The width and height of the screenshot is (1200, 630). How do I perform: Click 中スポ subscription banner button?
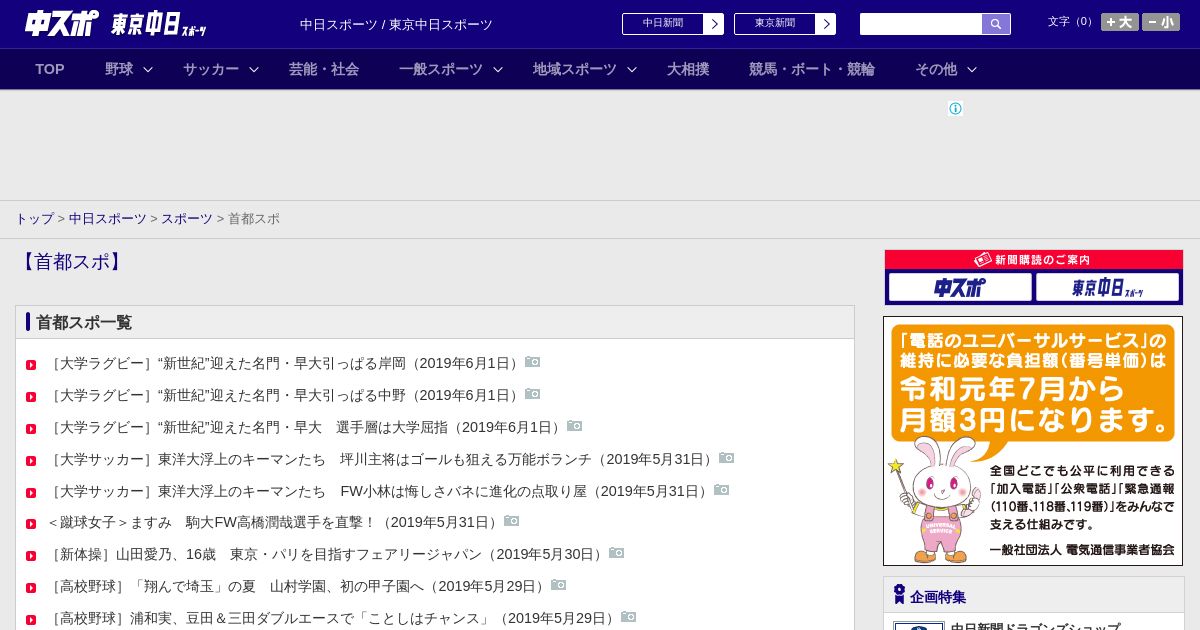(x=960, y=288)
